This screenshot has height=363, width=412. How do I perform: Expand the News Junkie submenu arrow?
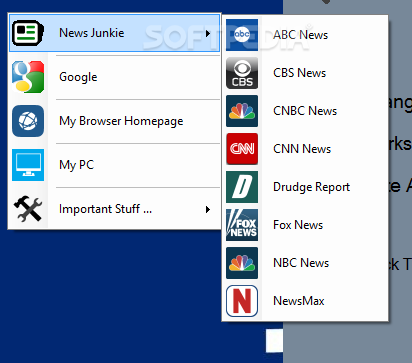(x=208, y=33)
